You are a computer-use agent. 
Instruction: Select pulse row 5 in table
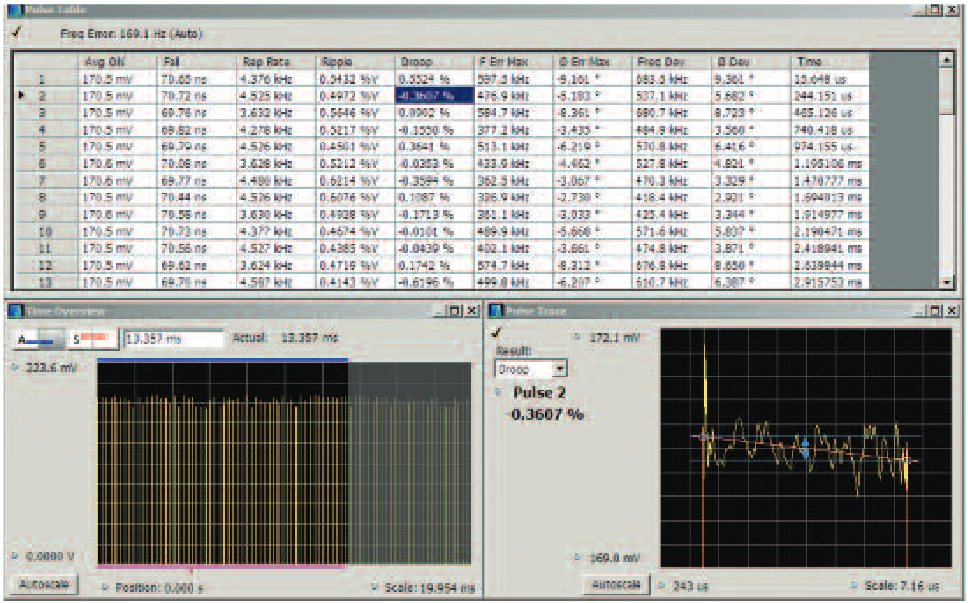42,144
